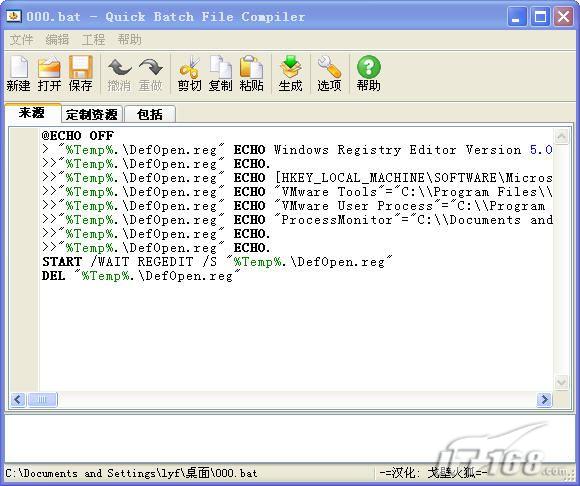Image resolution: width=580 pixels, height=486 pixels.
Task: Open the 帮助 menu in menu bar
Action: 129,40
